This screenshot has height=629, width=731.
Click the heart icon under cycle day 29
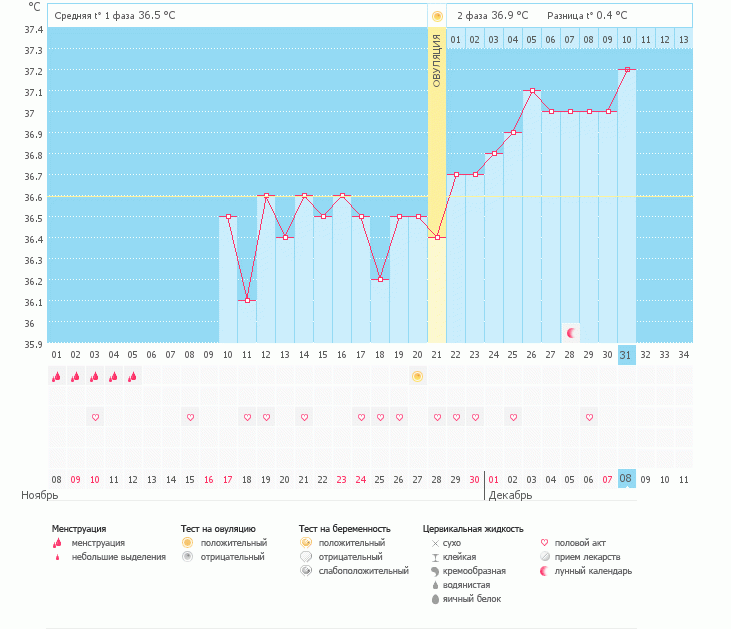[589, 417]
